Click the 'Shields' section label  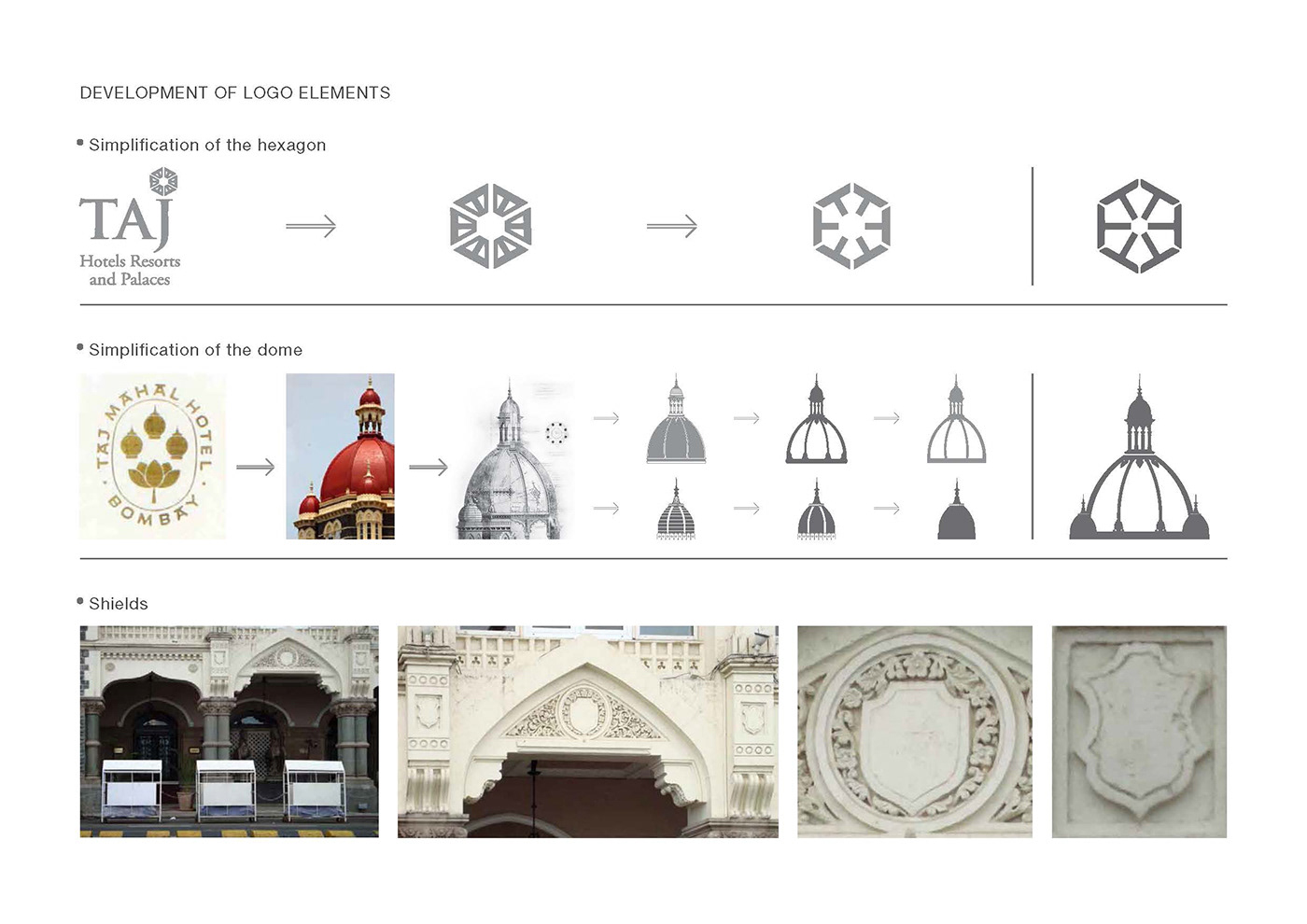pyautogui.click(x=119, y=604)
